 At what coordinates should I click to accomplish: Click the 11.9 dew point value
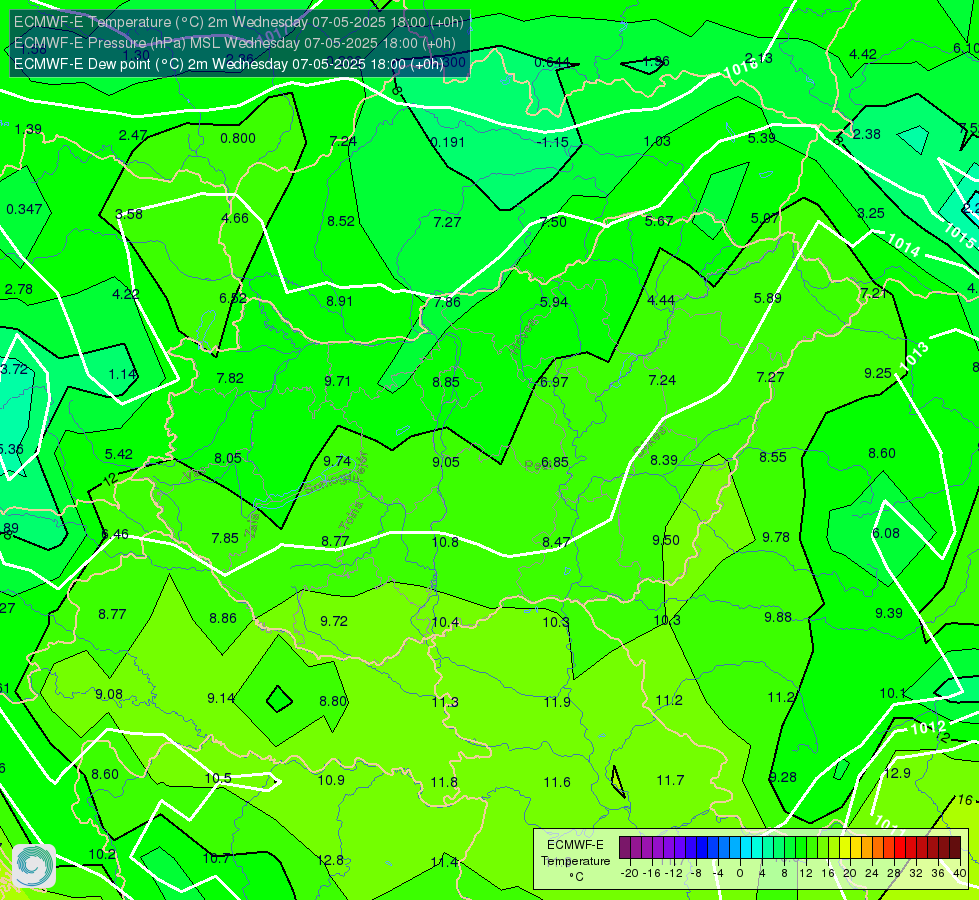pos(557,703)
